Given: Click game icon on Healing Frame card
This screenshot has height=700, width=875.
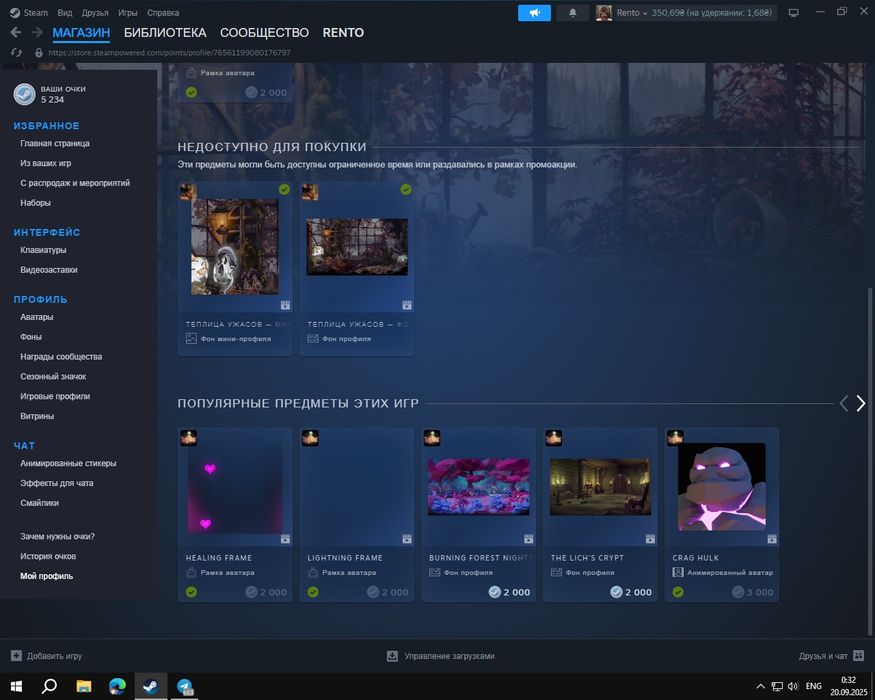Looking at the screenshot, I should [x=189, y=438].
